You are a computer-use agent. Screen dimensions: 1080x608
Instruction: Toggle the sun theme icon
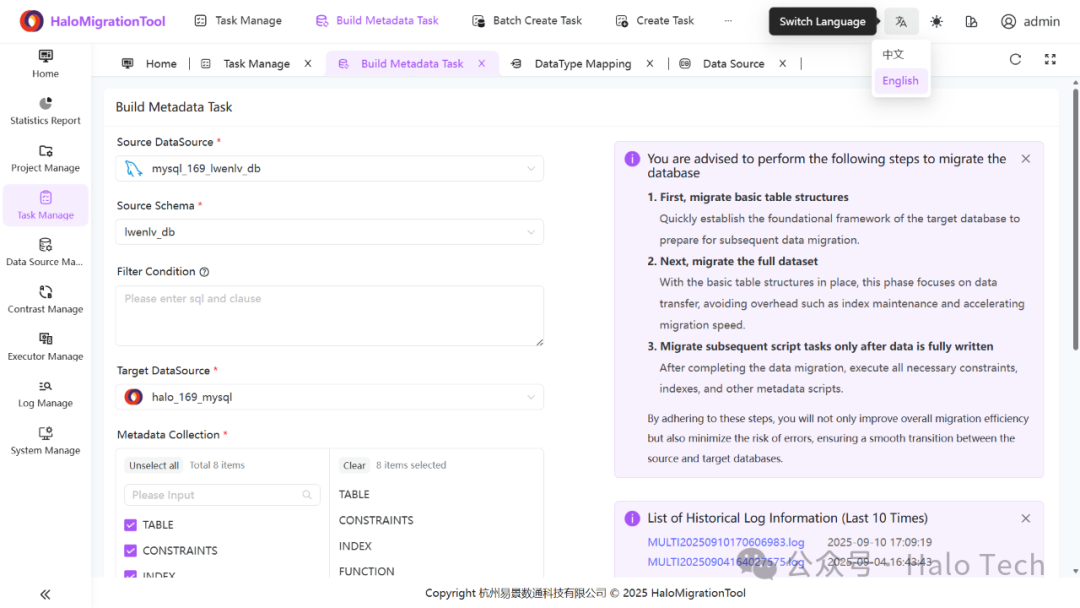click(x=936, y=21)
